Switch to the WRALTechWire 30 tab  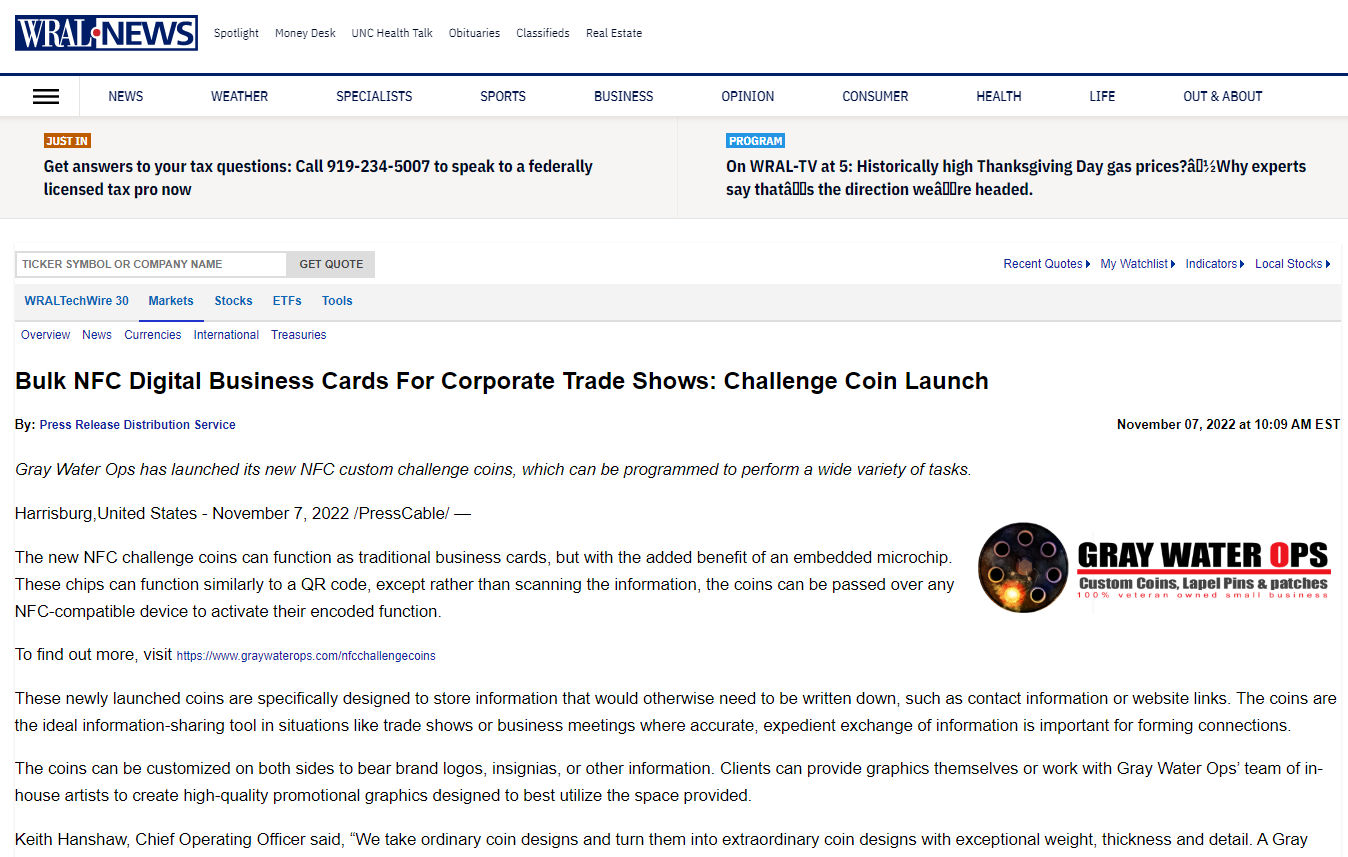click(x=77, y=301)
